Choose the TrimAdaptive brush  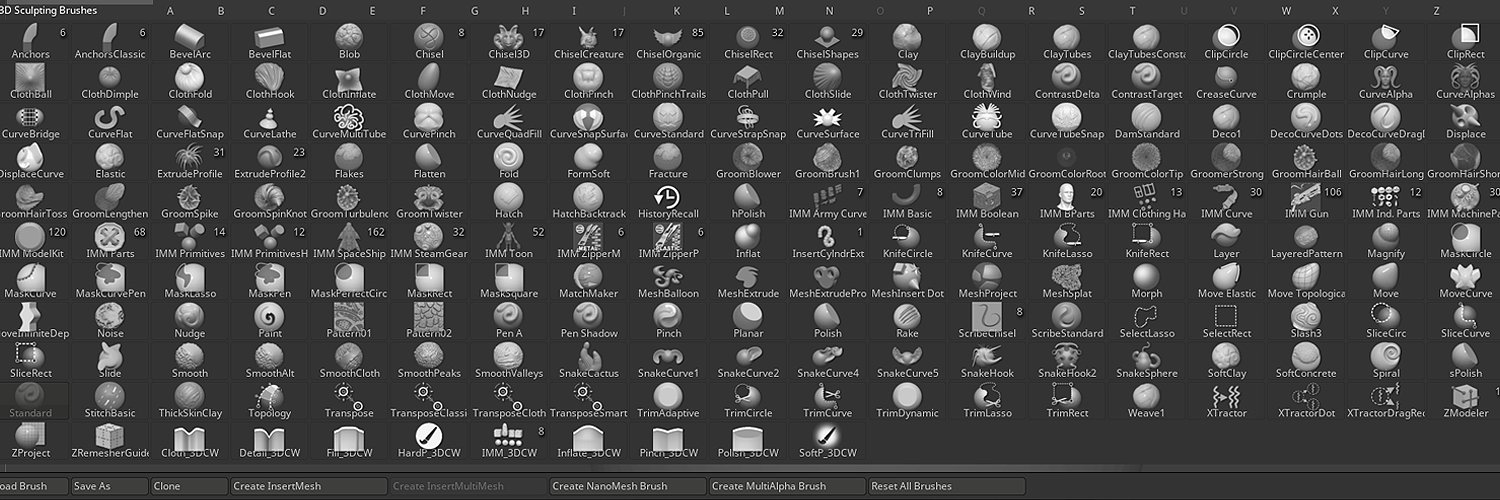pyautogui.click(x=668, y=402)
